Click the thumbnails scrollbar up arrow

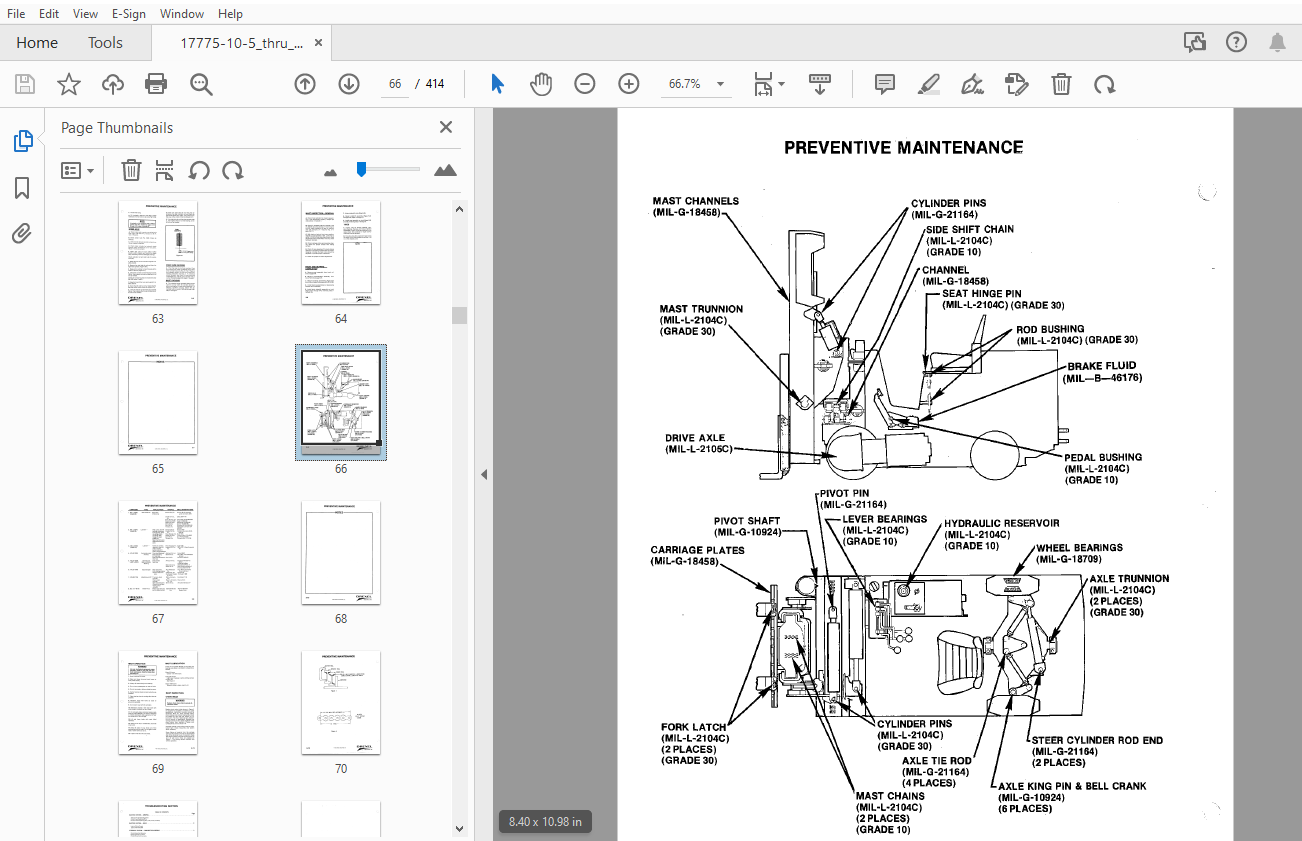point(459,210)
